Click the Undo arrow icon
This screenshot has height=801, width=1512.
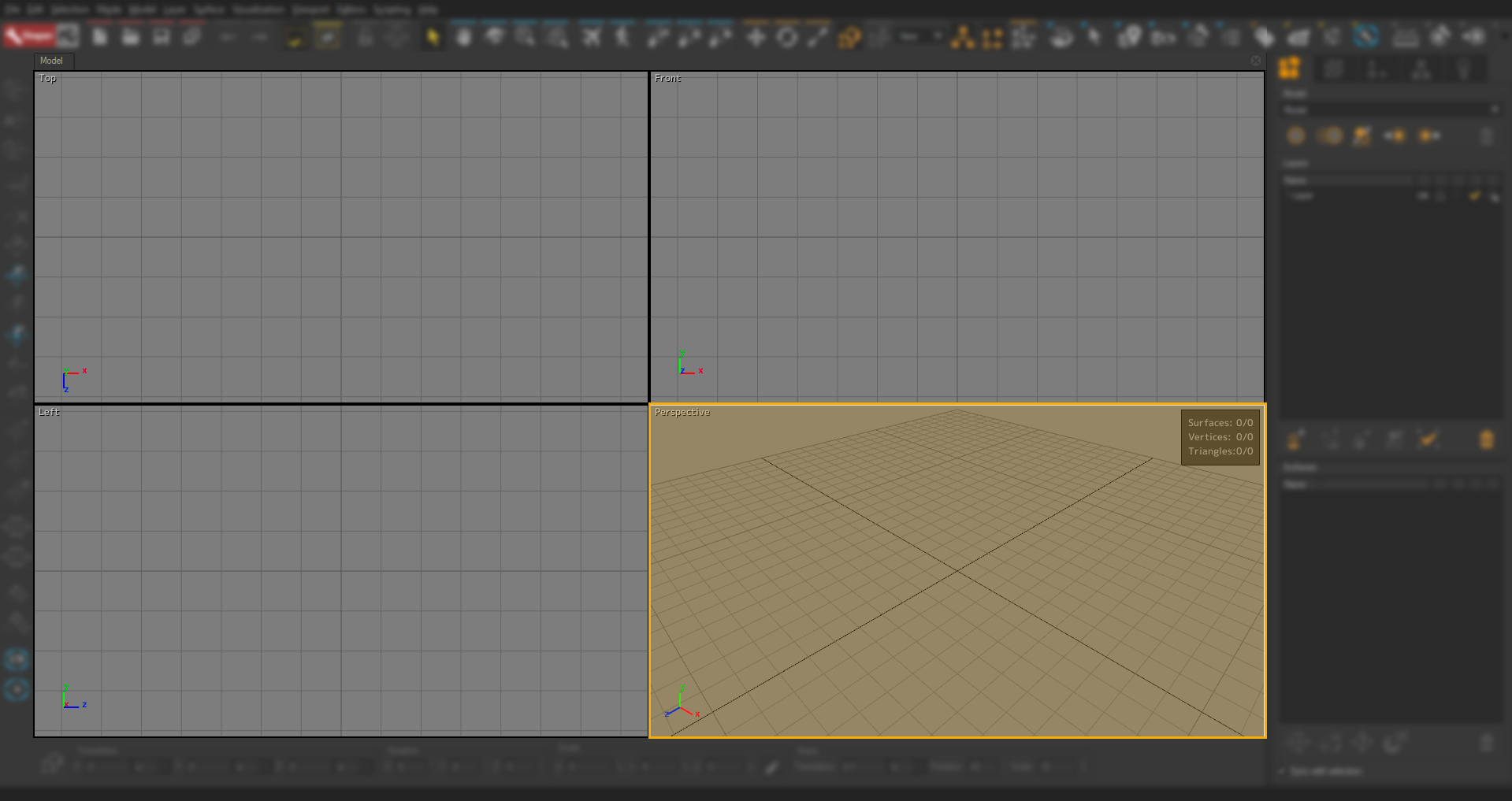pyautogui.click(x=227, y=36)
